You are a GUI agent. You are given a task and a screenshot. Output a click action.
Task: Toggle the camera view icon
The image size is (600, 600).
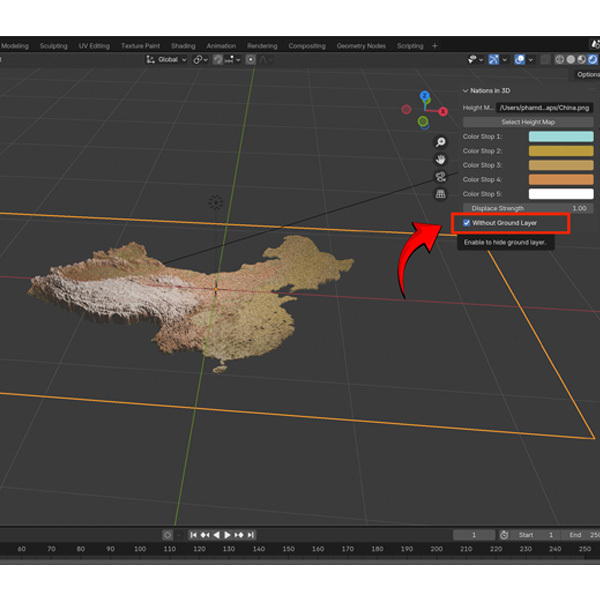coord(440,177)
